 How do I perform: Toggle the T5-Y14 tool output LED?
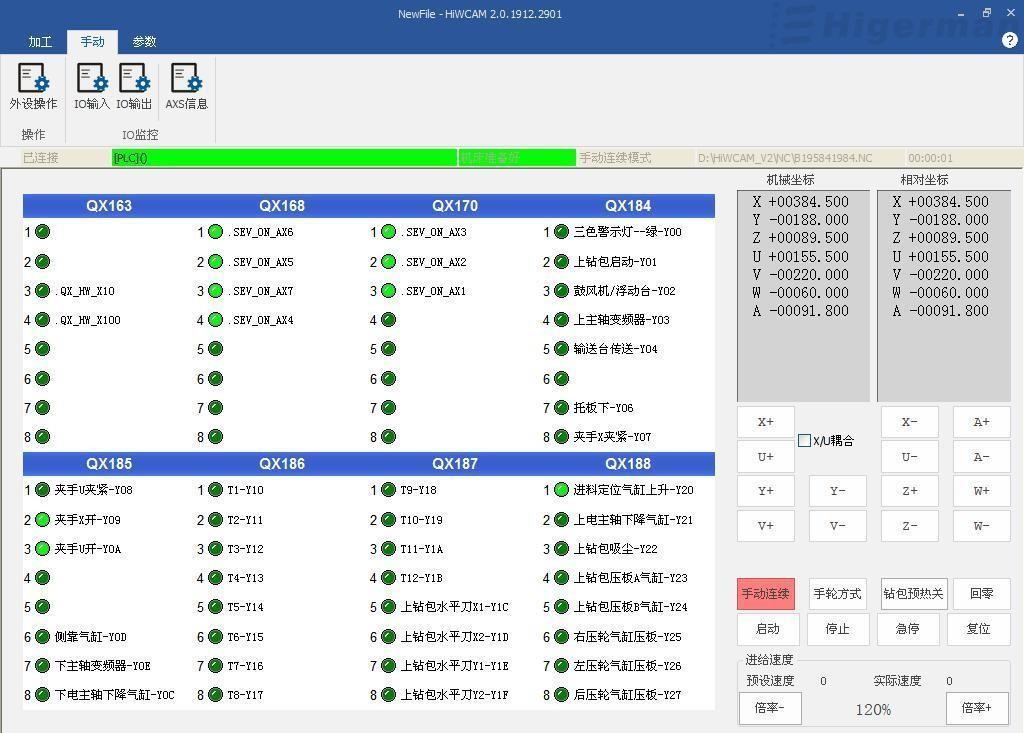click(x=216, y=607)
